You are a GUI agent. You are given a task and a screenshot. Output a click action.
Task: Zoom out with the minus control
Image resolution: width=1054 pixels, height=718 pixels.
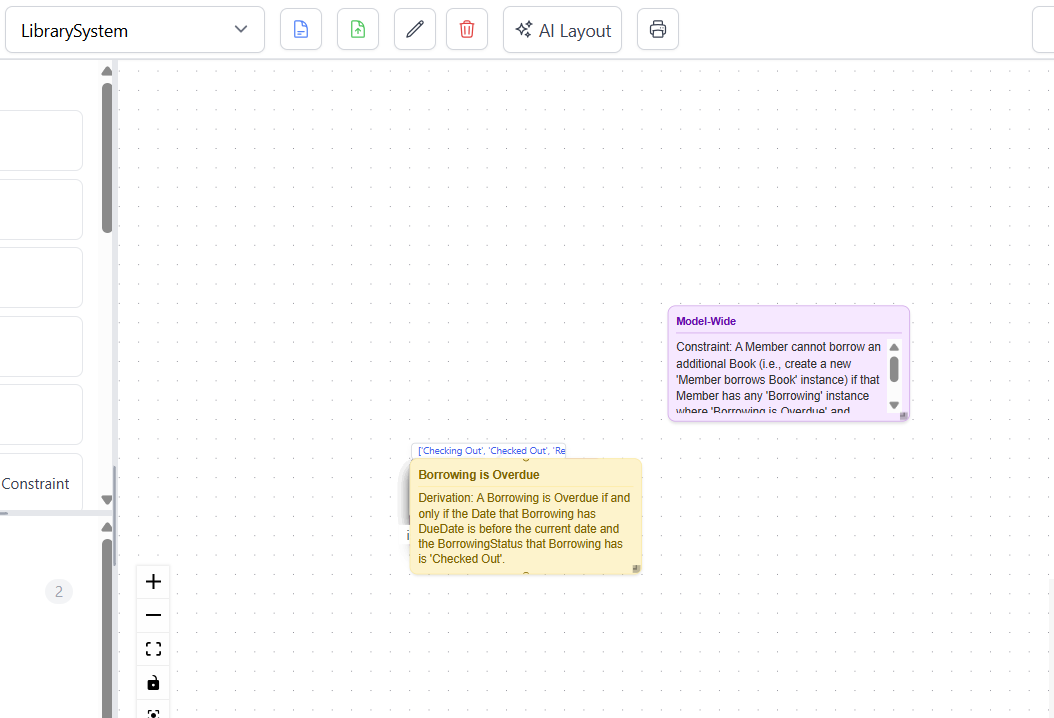coord(153,616)
